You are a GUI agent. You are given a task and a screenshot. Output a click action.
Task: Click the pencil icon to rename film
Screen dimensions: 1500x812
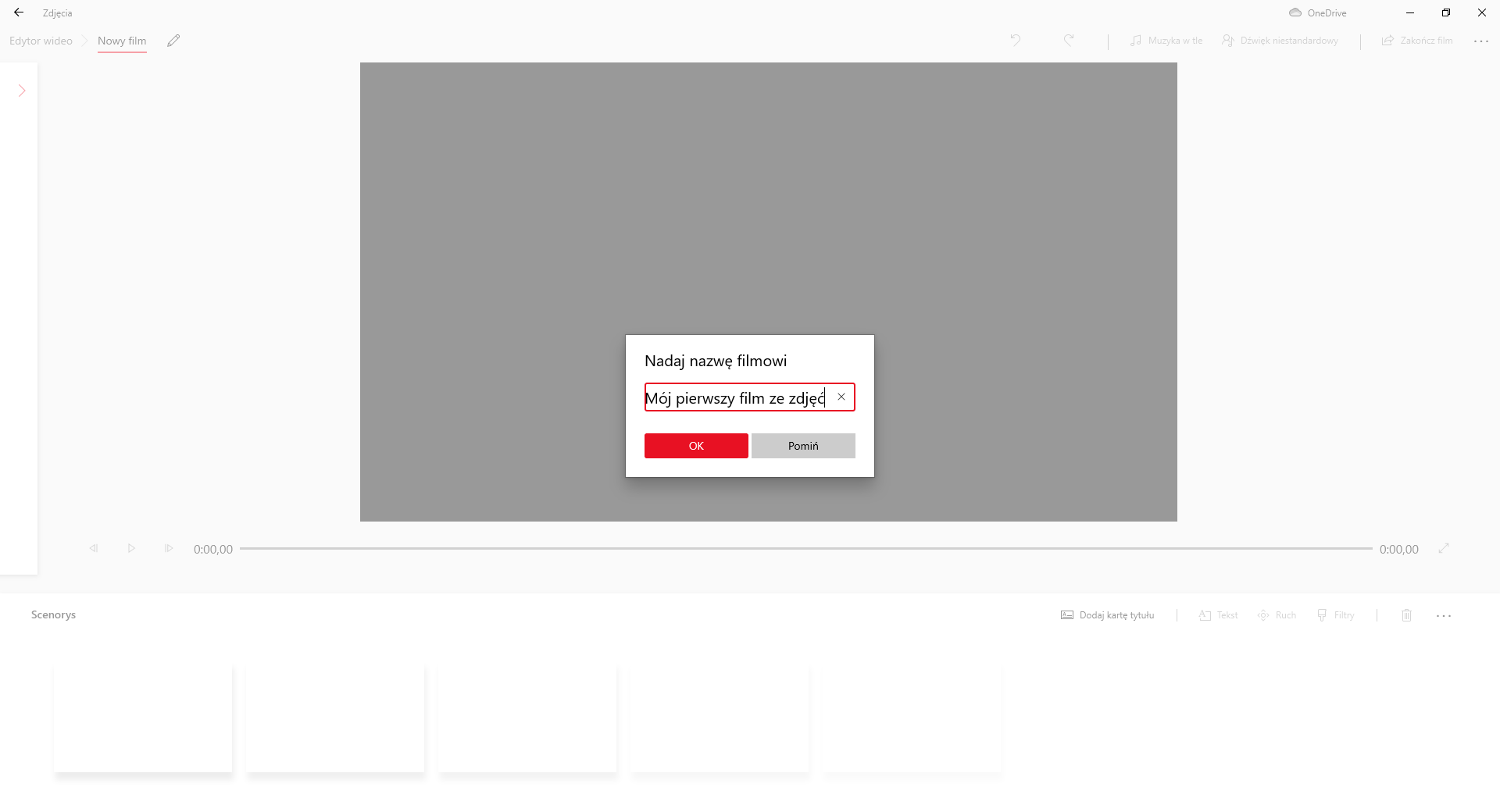(x=173, y=41)
